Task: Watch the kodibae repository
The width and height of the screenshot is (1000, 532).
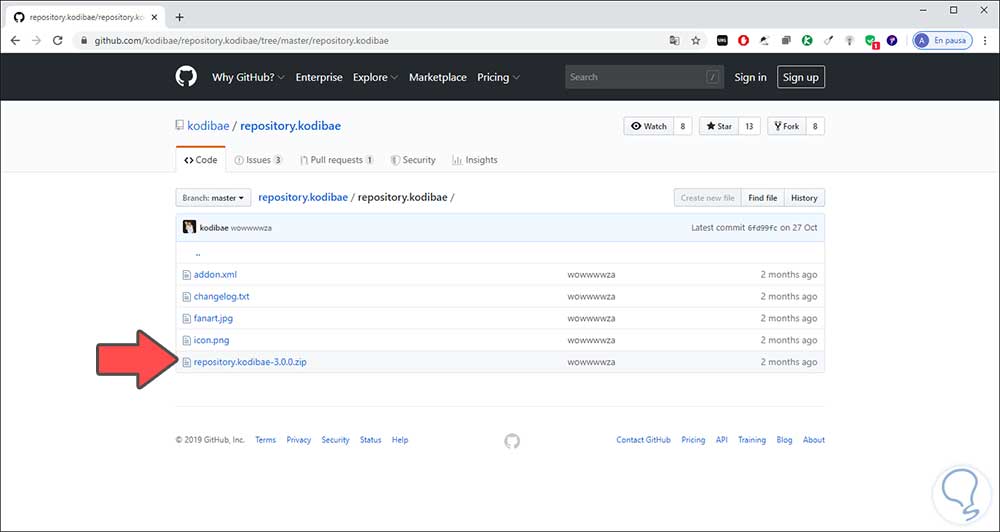Action: point(647,126)
